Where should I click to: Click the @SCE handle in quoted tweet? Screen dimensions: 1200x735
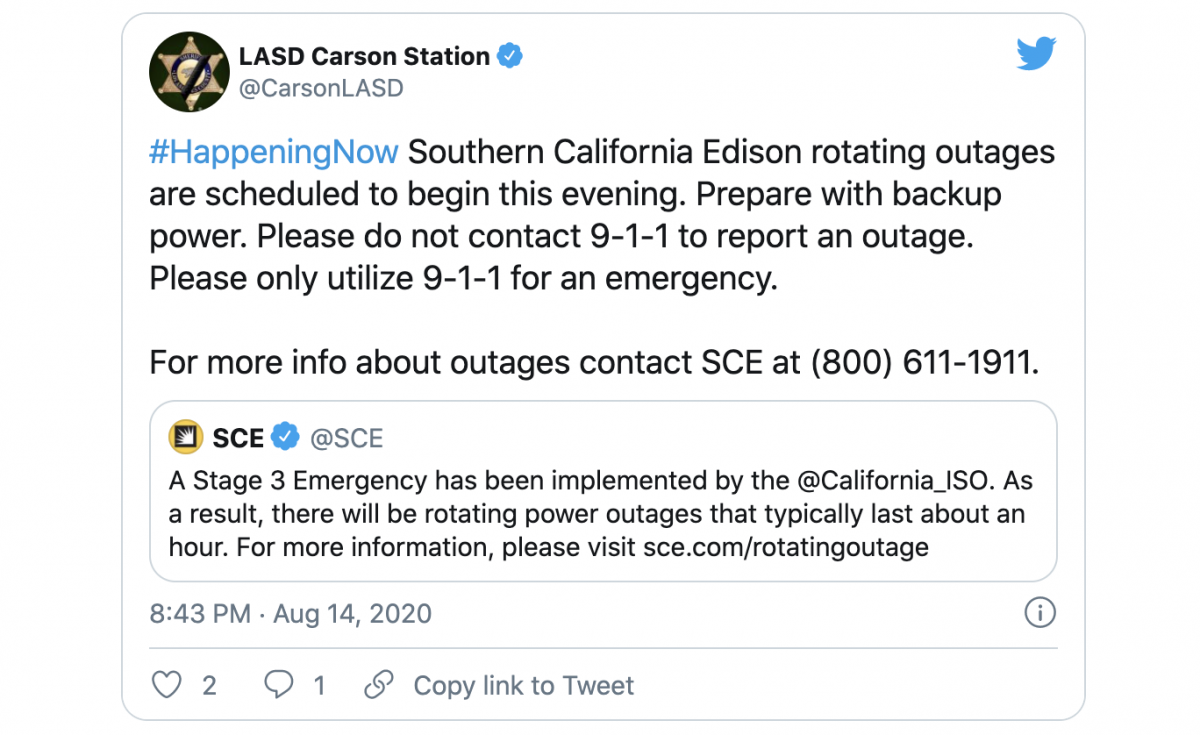point(346,438)
